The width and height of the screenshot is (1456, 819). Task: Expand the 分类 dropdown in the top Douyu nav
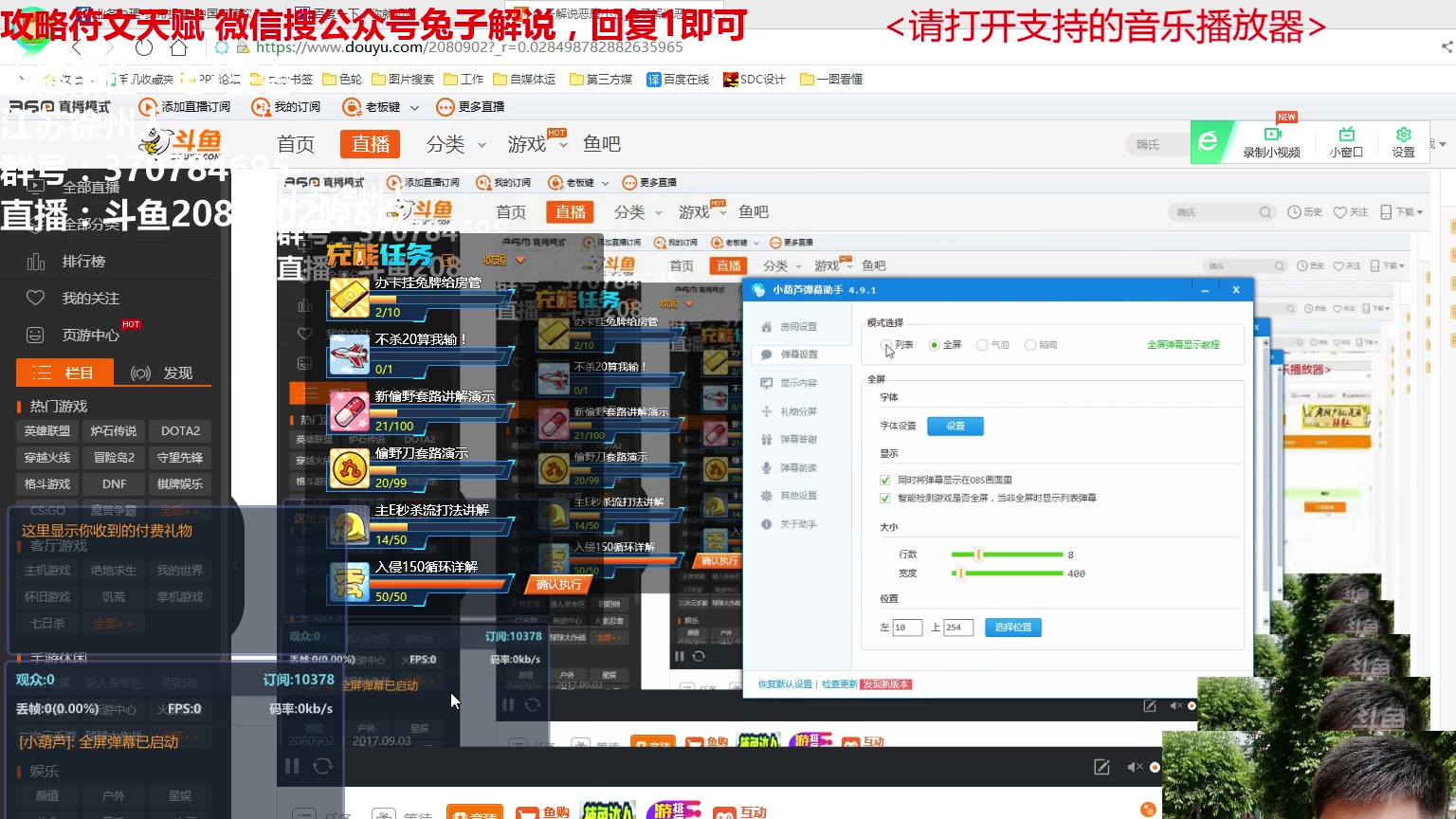(482, 145)
